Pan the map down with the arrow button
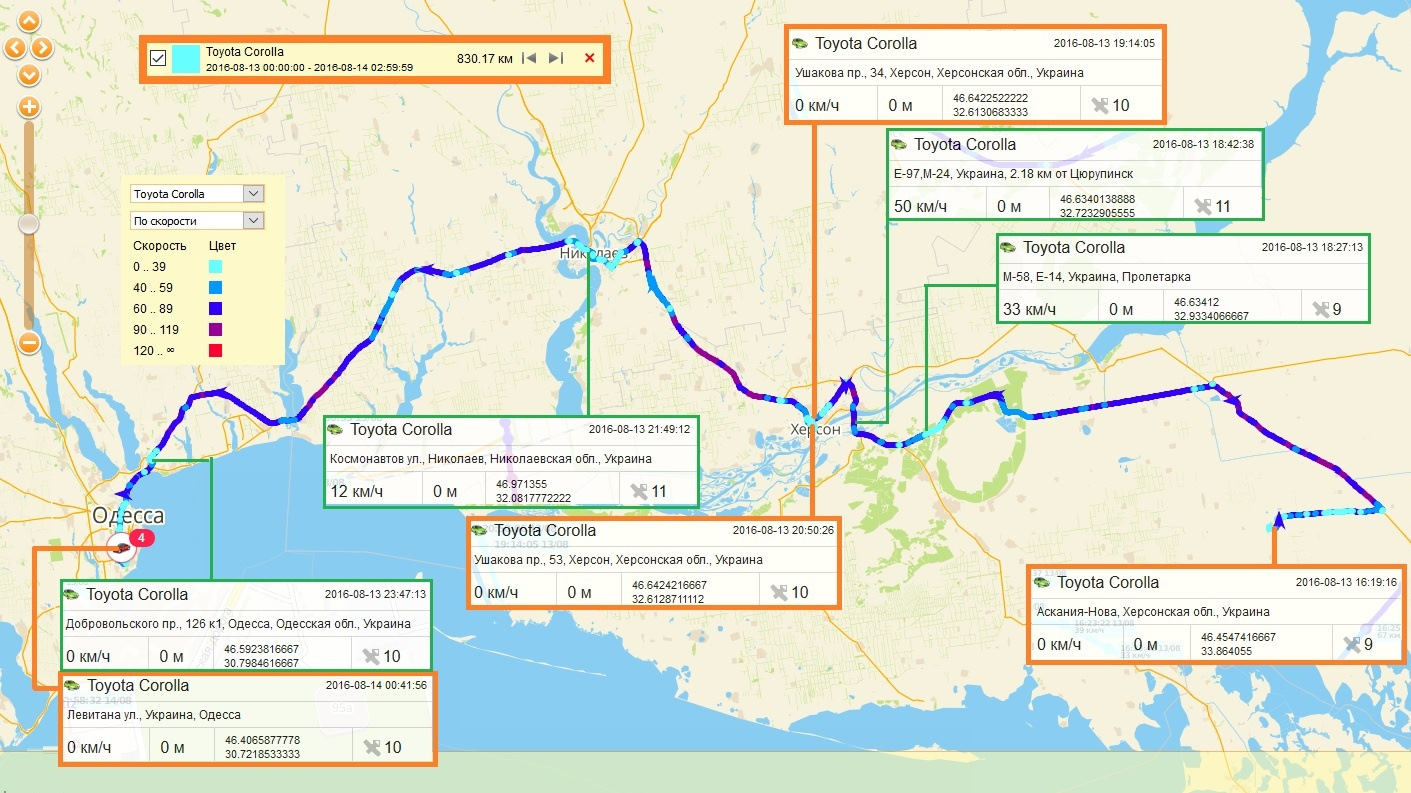 [x=29, y=74]
